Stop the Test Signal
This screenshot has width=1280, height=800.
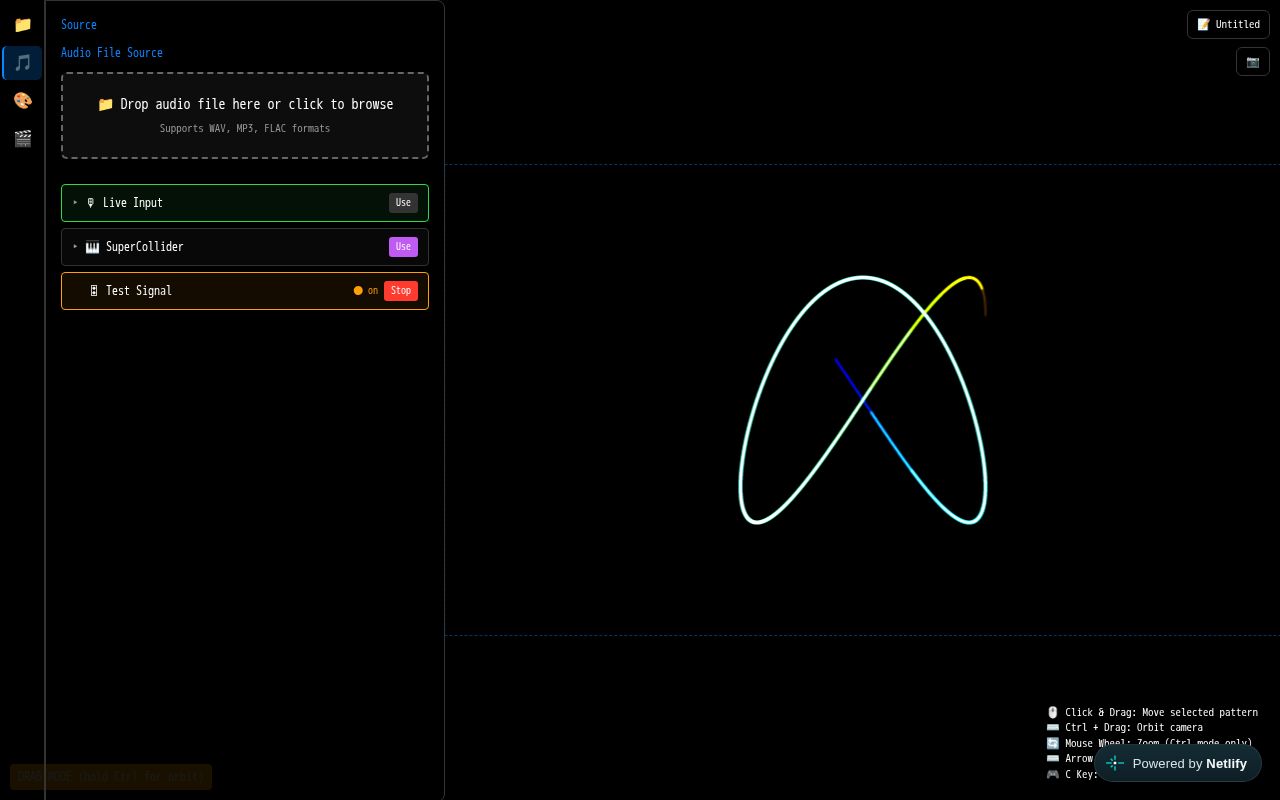[401, 290]
